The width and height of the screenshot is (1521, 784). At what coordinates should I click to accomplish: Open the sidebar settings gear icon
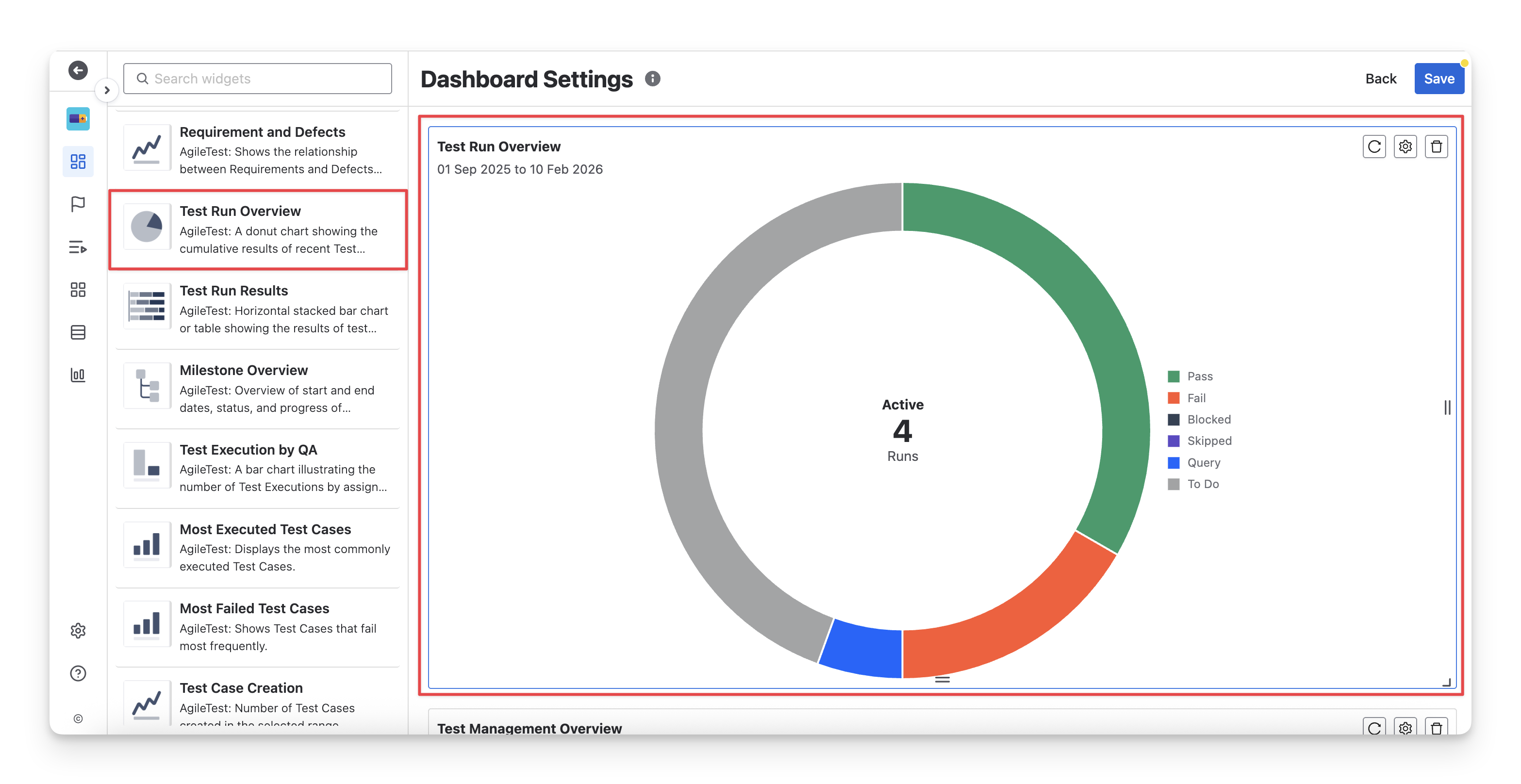tap(78, 631)
